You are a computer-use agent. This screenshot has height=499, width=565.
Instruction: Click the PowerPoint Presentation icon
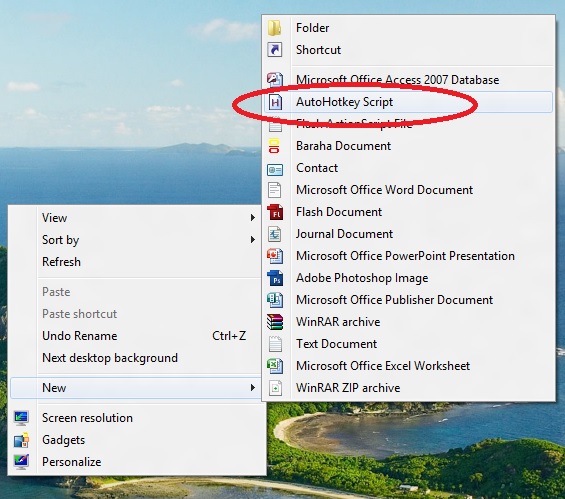[x=275, y=256]
